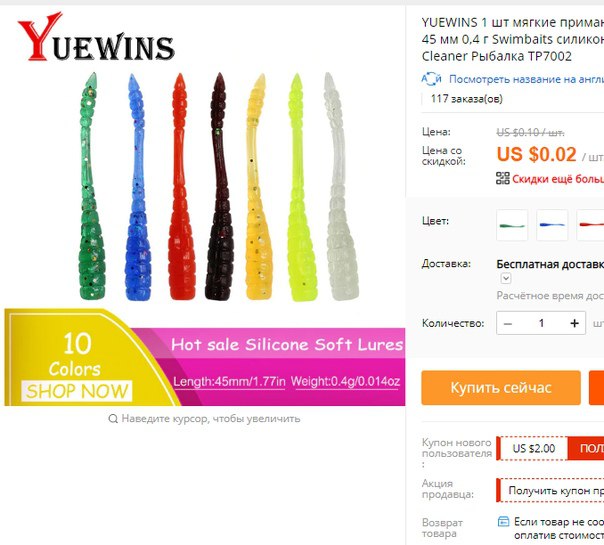Decrease quantity with the minus button
Screen dimensions: 604x545
508,323
